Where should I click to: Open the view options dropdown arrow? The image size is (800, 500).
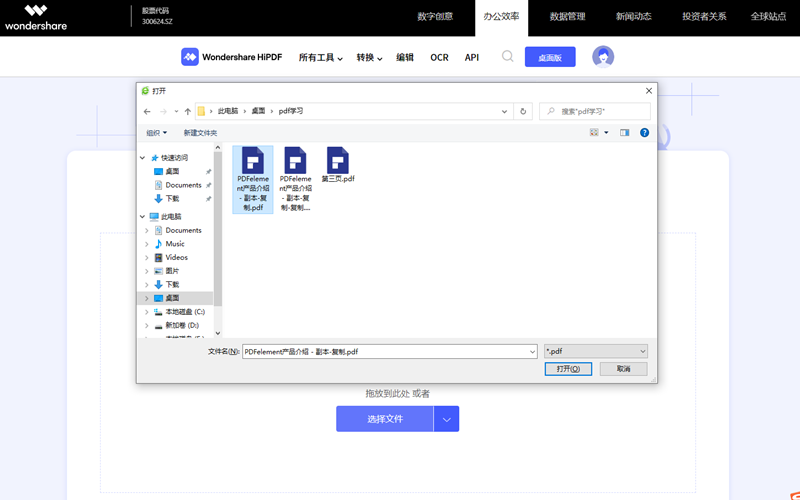[x=606, y=133]
